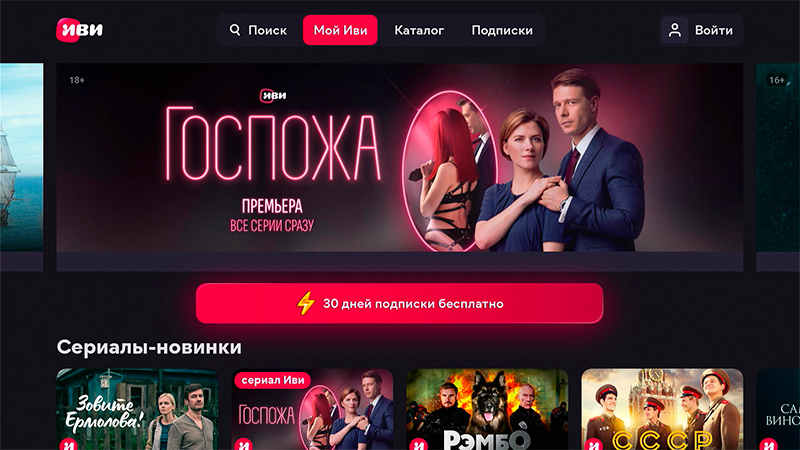
Task: Open the Каталог menu item
Action: click(419, 30)
